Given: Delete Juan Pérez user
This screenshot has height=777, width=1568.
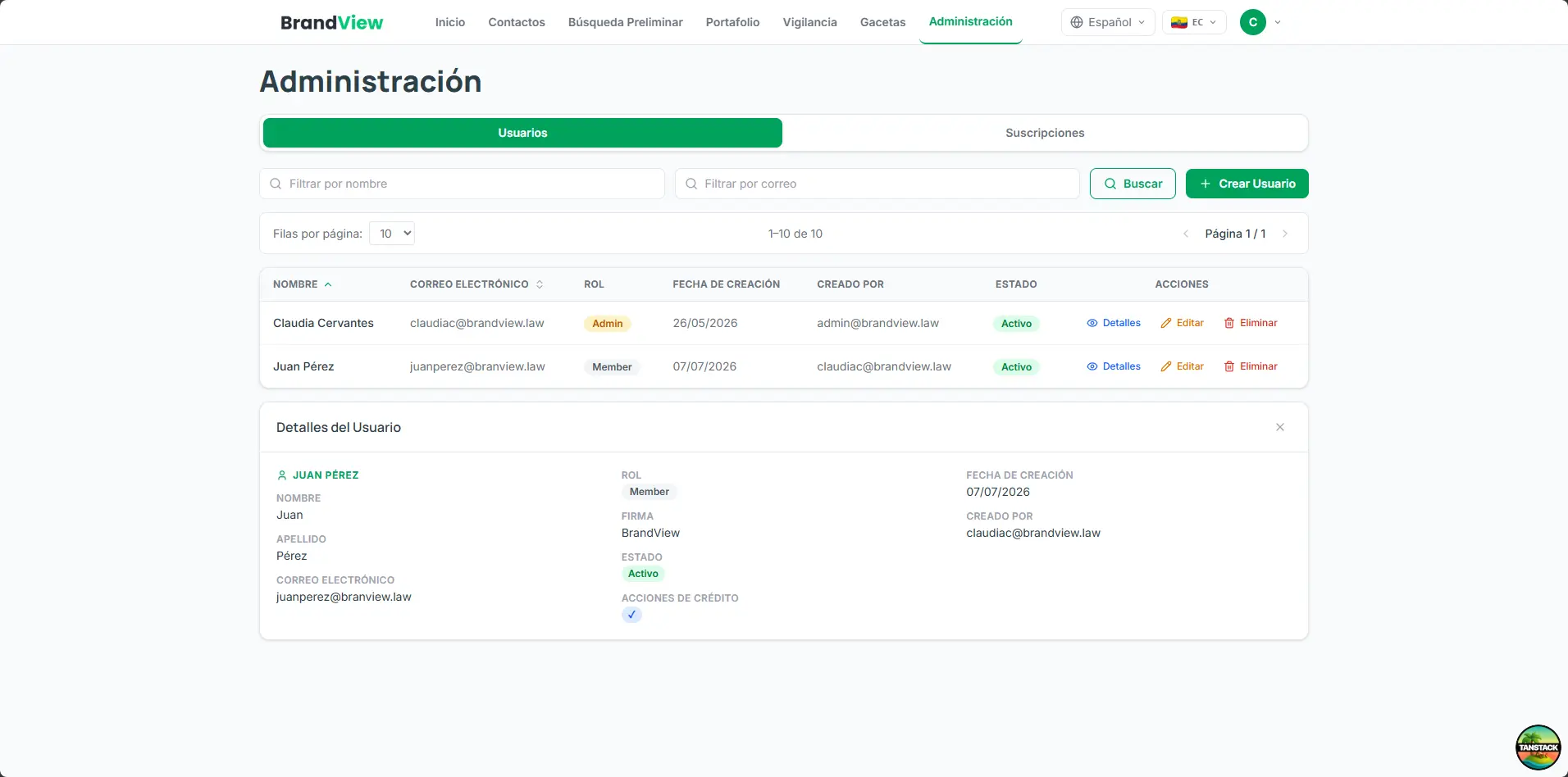Looking at the screenshot, I should 1251,366.
